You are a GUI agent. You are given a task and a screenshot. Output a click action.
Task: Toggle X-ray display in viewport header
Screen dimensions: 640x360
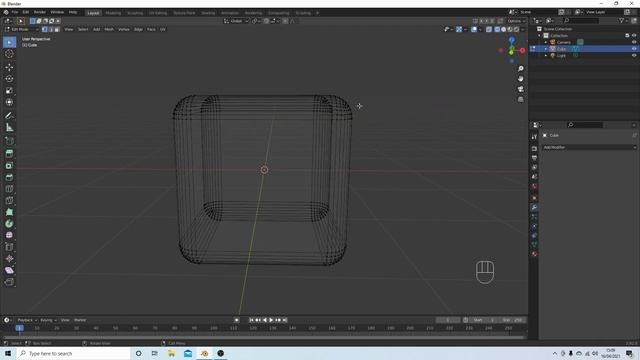(x=489, y=29)
